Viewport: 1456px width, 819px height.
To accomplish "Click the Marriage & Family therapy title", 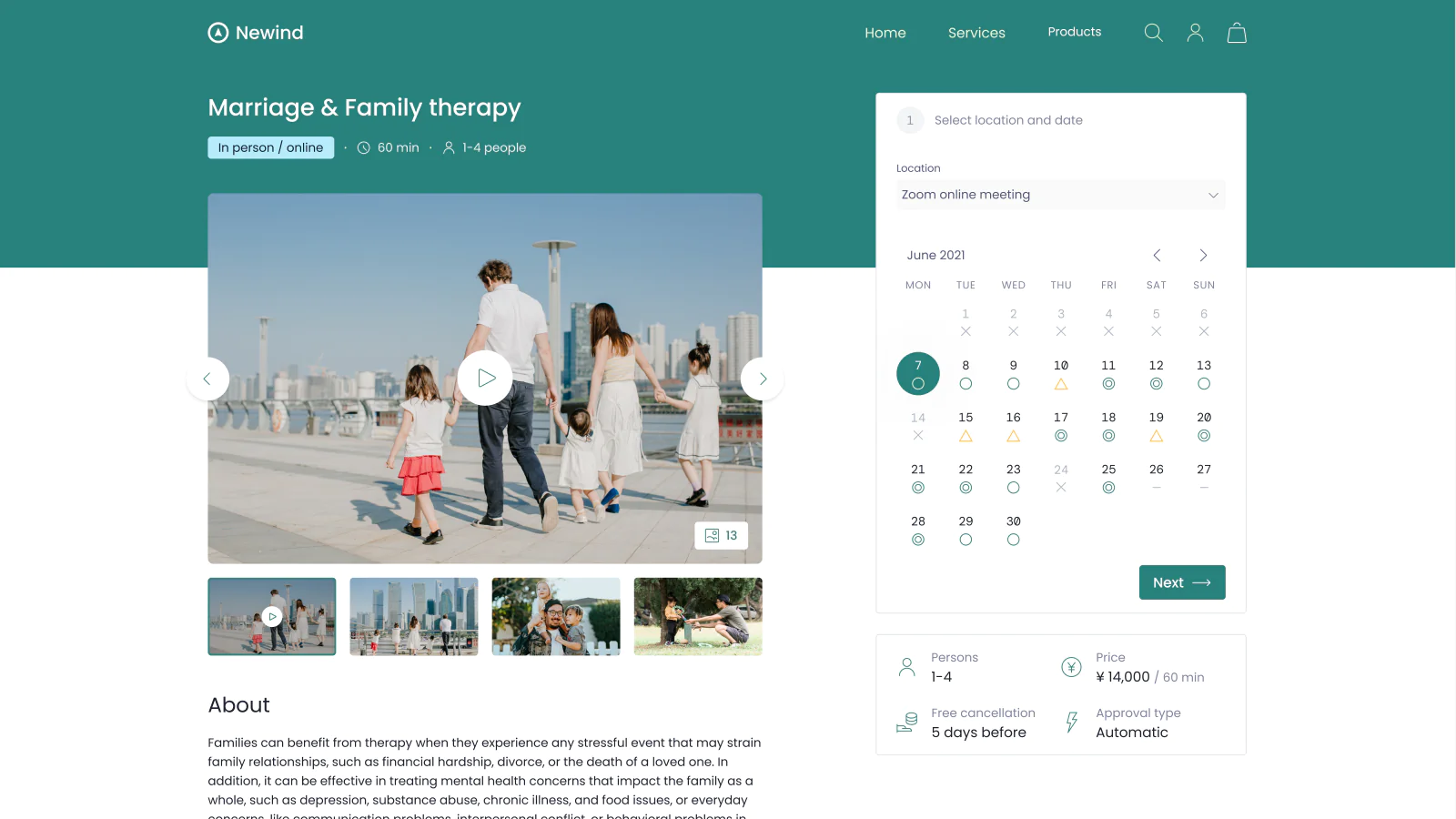I will 364,107.
